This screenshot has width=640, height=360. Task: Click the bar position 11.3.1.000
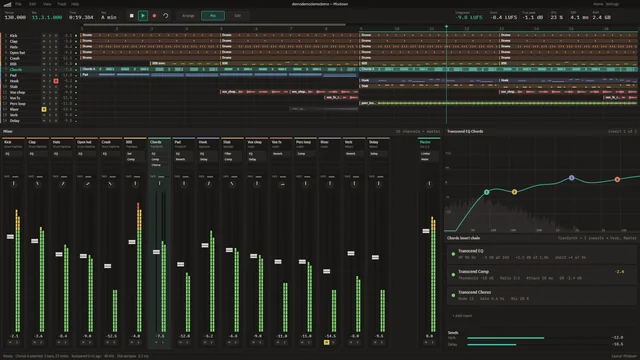pyautogui.click(x=47, y=18)
